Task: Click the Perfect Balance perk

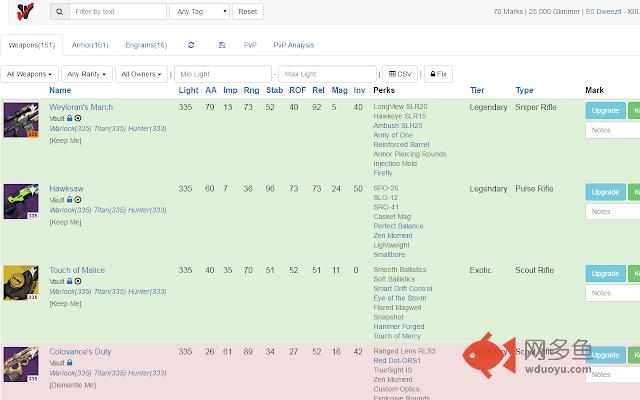Action: click(398, 226)
